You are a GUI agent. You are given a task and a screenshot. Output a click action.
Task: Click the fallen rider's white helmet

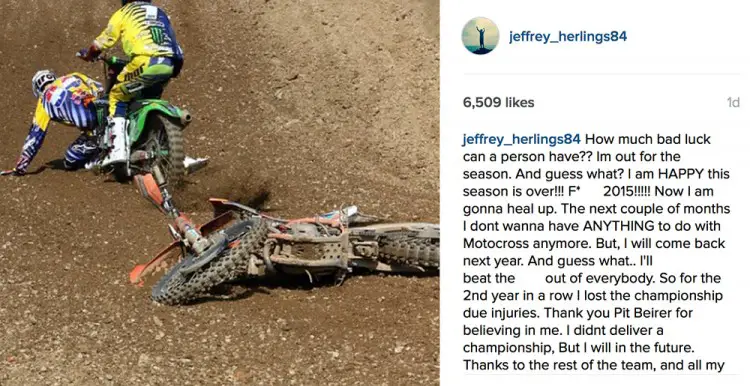click(43, 81)
